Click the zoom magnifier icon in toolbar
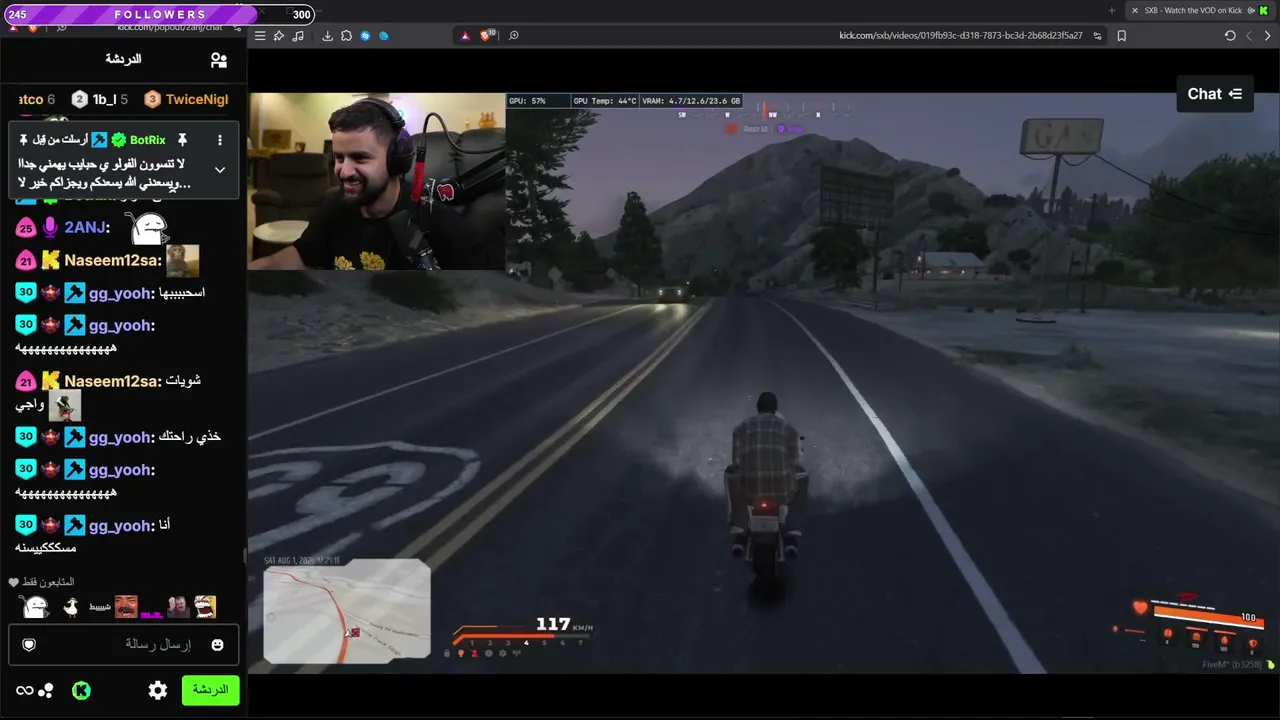 coord(514,36)
